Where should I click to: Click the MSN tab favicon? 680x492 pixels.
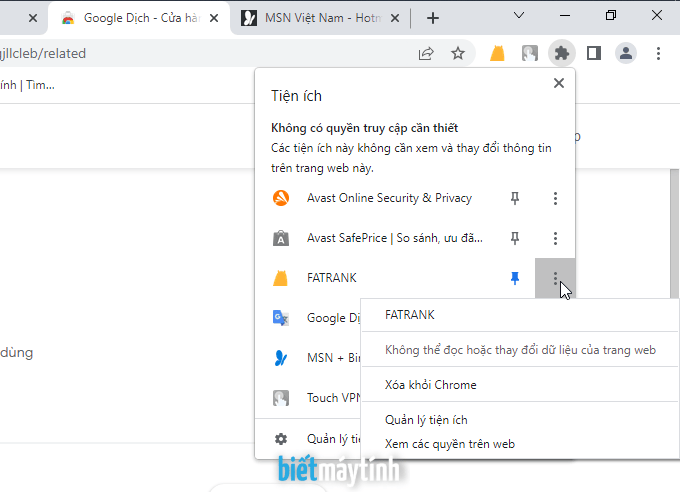click(x=248, y=18)
